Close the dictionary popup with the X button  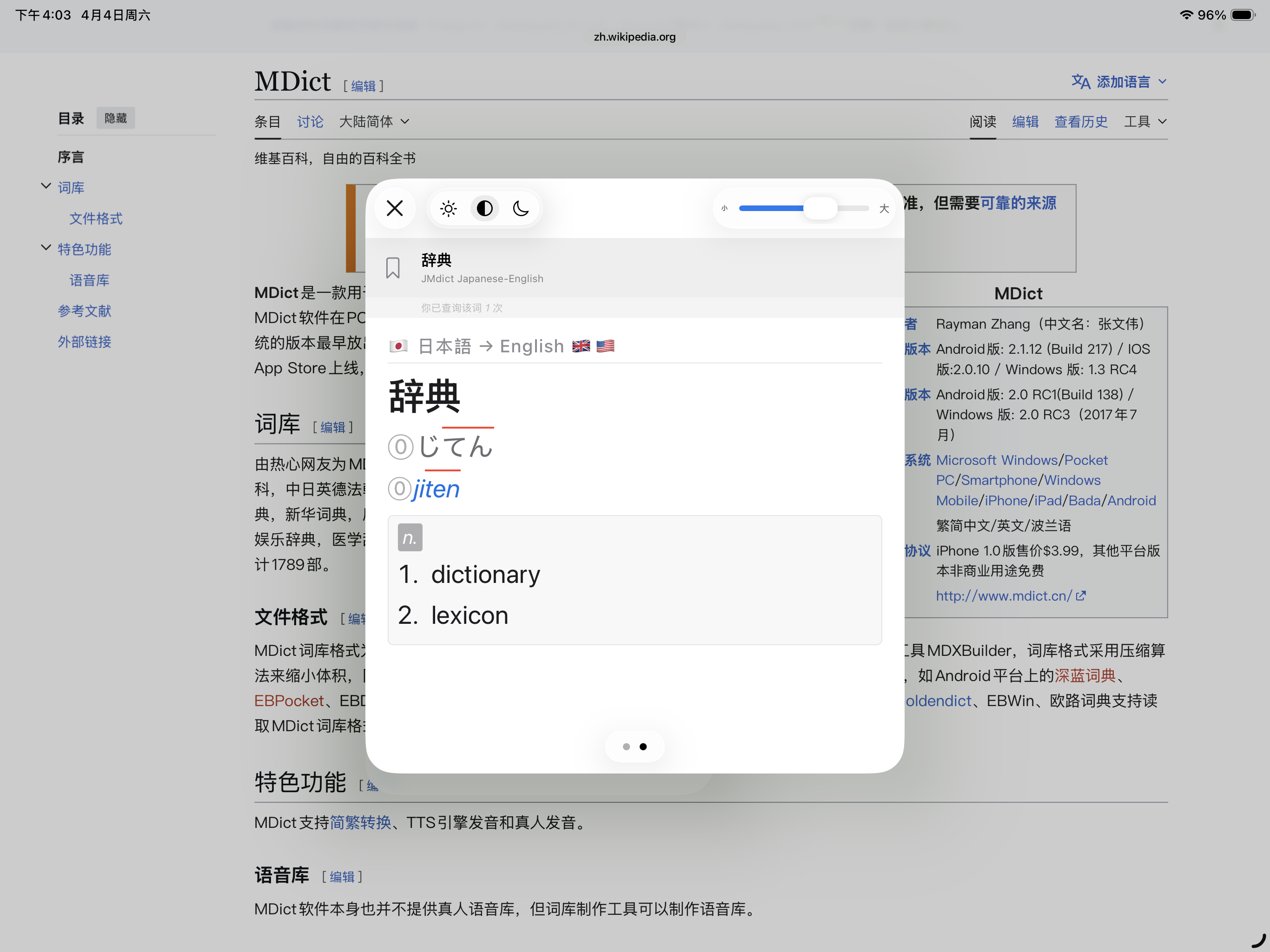(395, 208)
